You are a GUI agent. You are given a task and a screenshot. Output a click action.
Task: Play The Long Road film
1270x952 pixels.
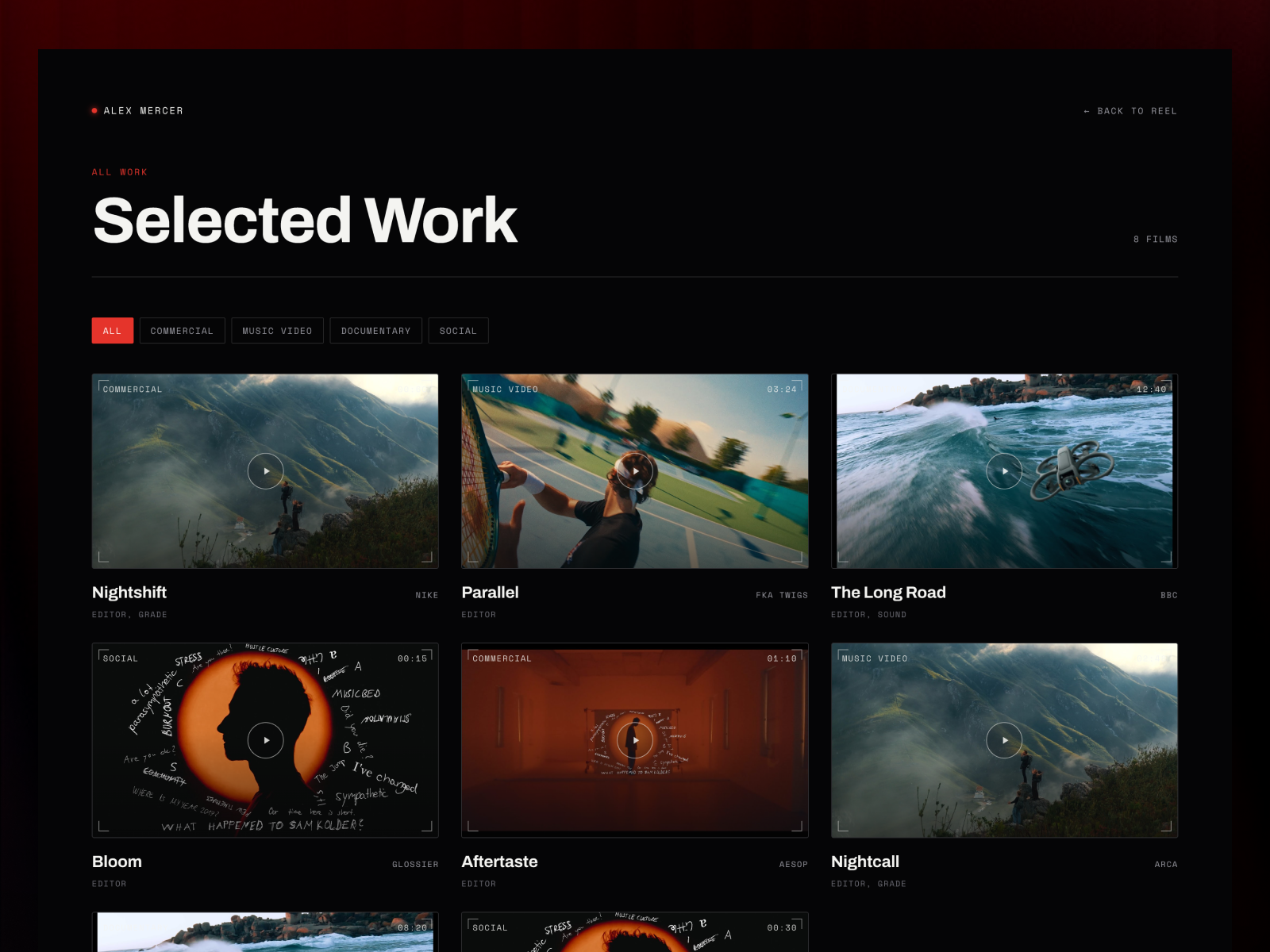(1004, 471)
